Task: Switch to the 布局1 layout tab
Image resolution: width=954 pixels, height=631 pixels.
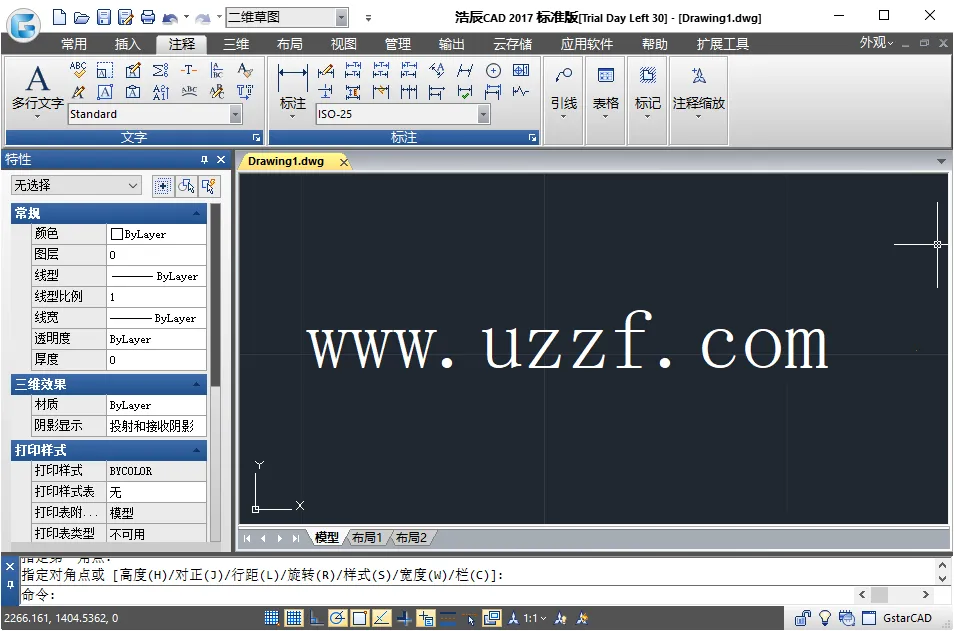Action: pyautogui.click(x=366, y=538)
